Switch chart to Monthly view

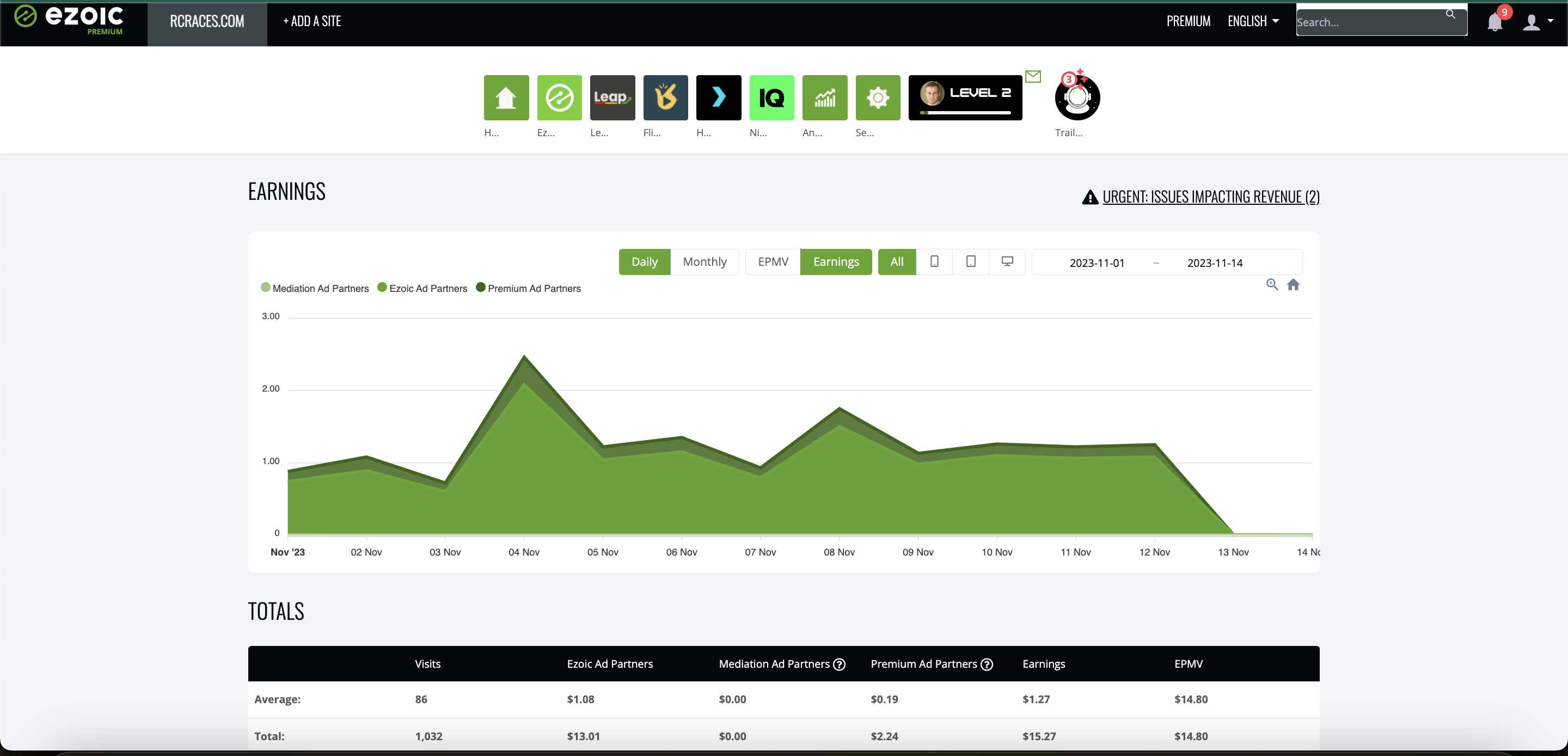click(x=705, y=261)
